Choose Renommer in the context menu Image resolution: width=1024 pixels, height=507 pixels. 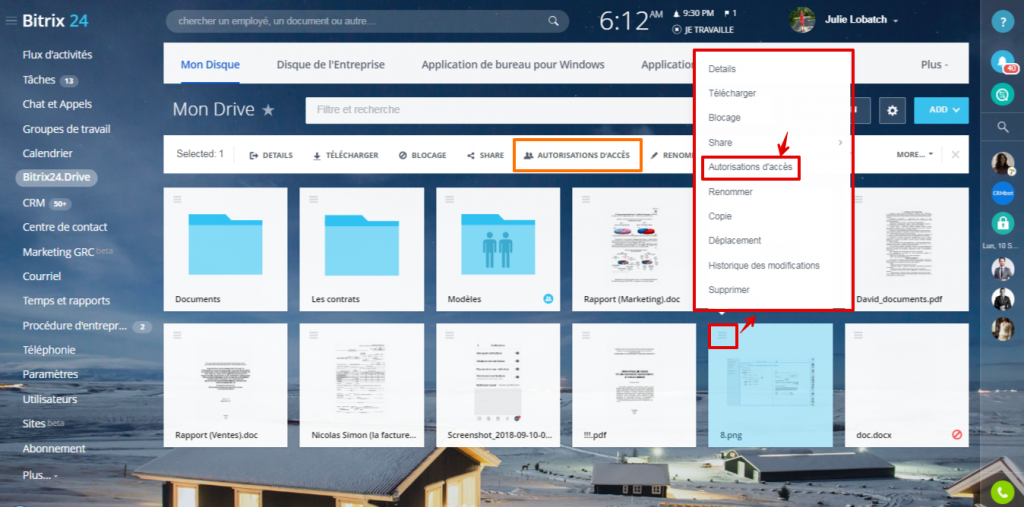click(730, 192)
